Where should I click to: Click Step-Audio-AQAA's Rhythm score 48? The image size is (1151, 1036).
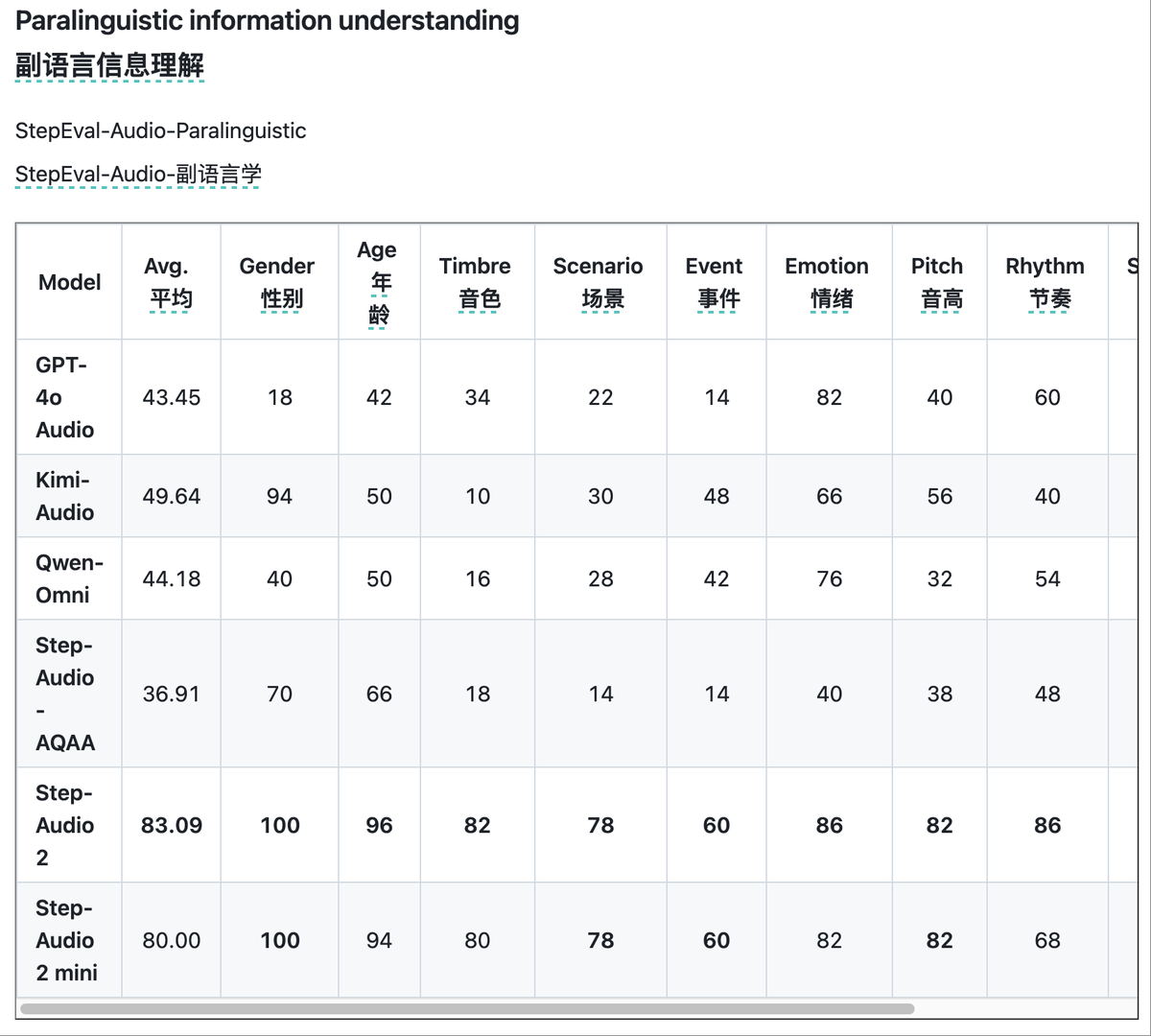point(1047,694)
